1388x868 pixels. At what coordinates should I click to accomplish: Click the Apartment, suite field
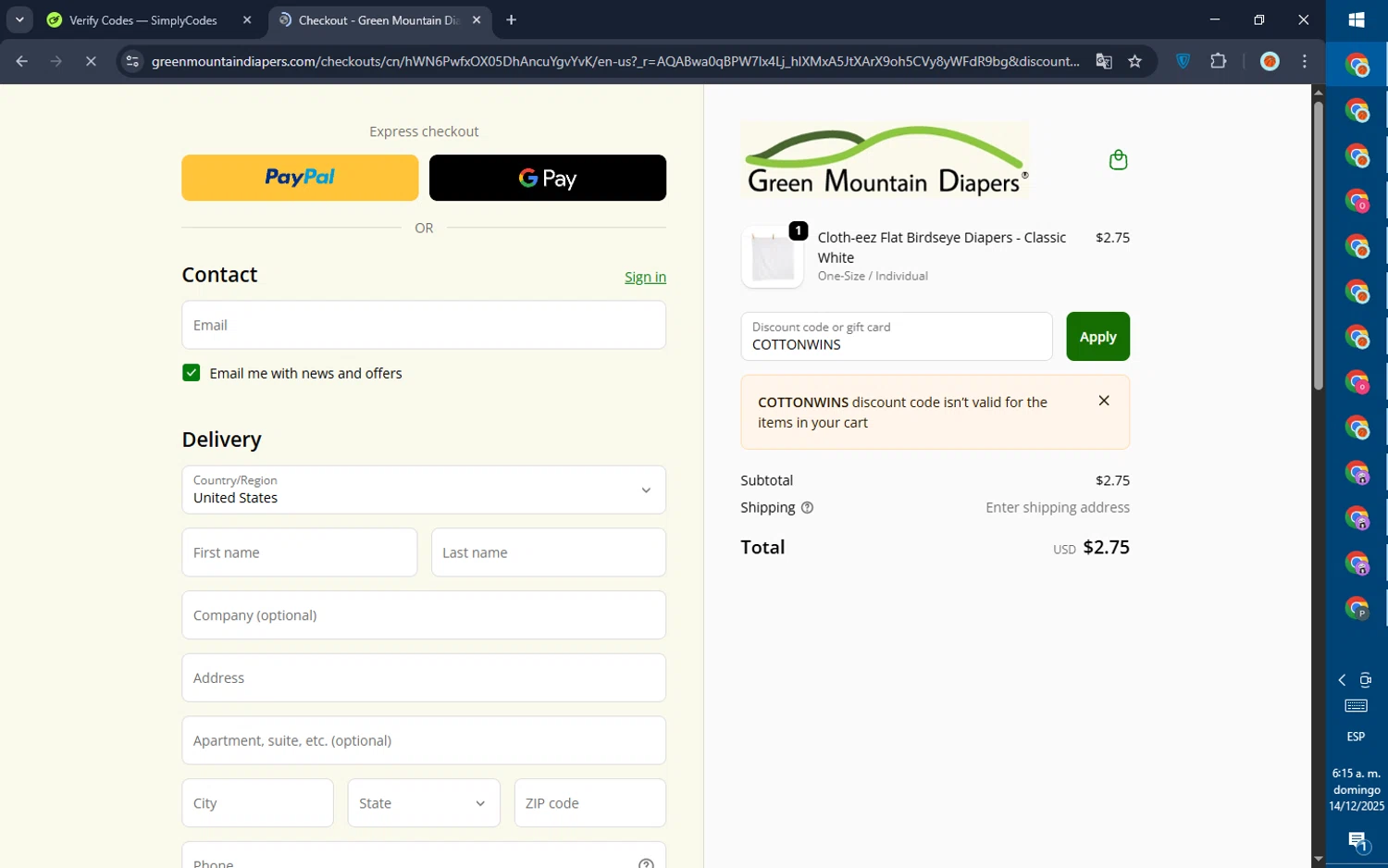coord(424,740)
